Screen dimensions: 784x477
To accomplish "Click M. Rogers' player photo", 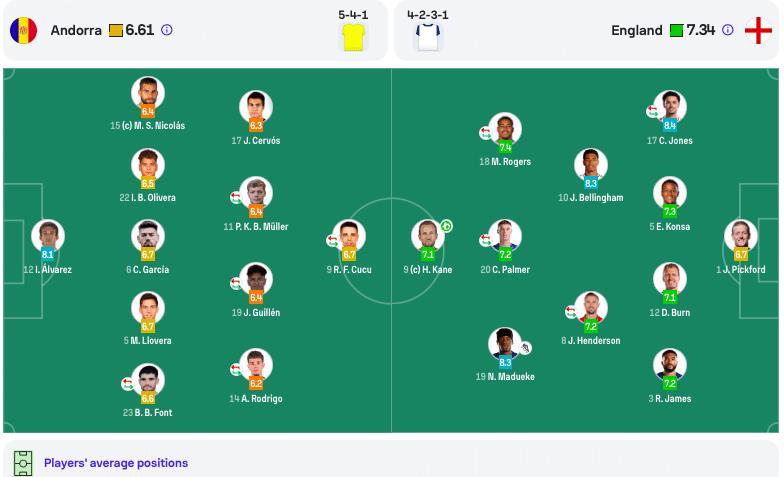I will 505,128.
